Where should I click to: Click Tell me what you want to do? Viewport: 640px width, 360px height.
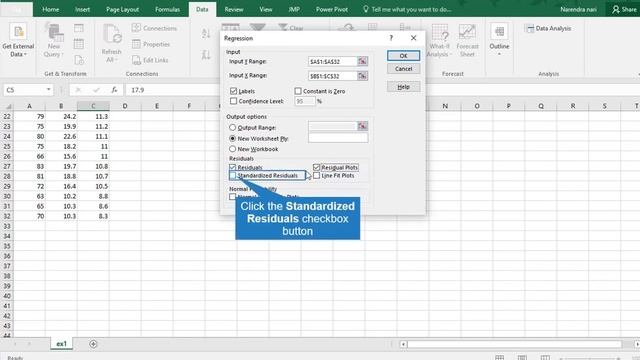point(407,9)
